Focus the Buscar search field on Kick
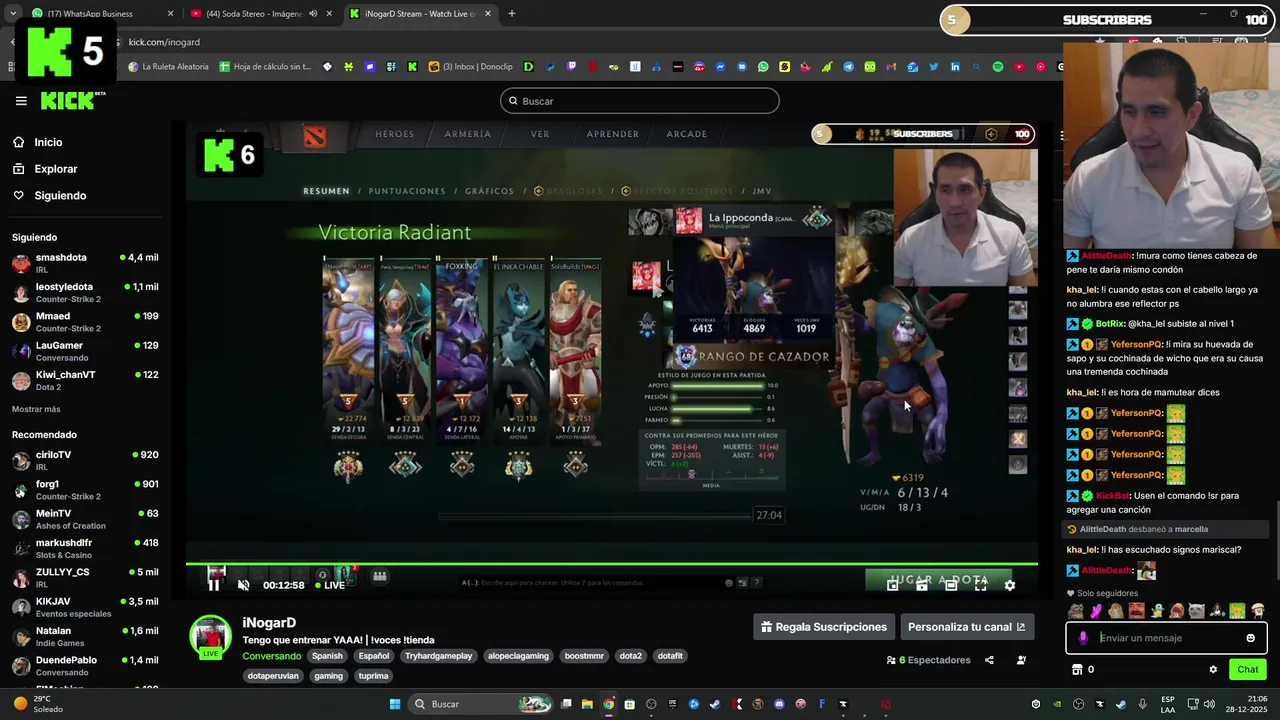 coord(640,101)
